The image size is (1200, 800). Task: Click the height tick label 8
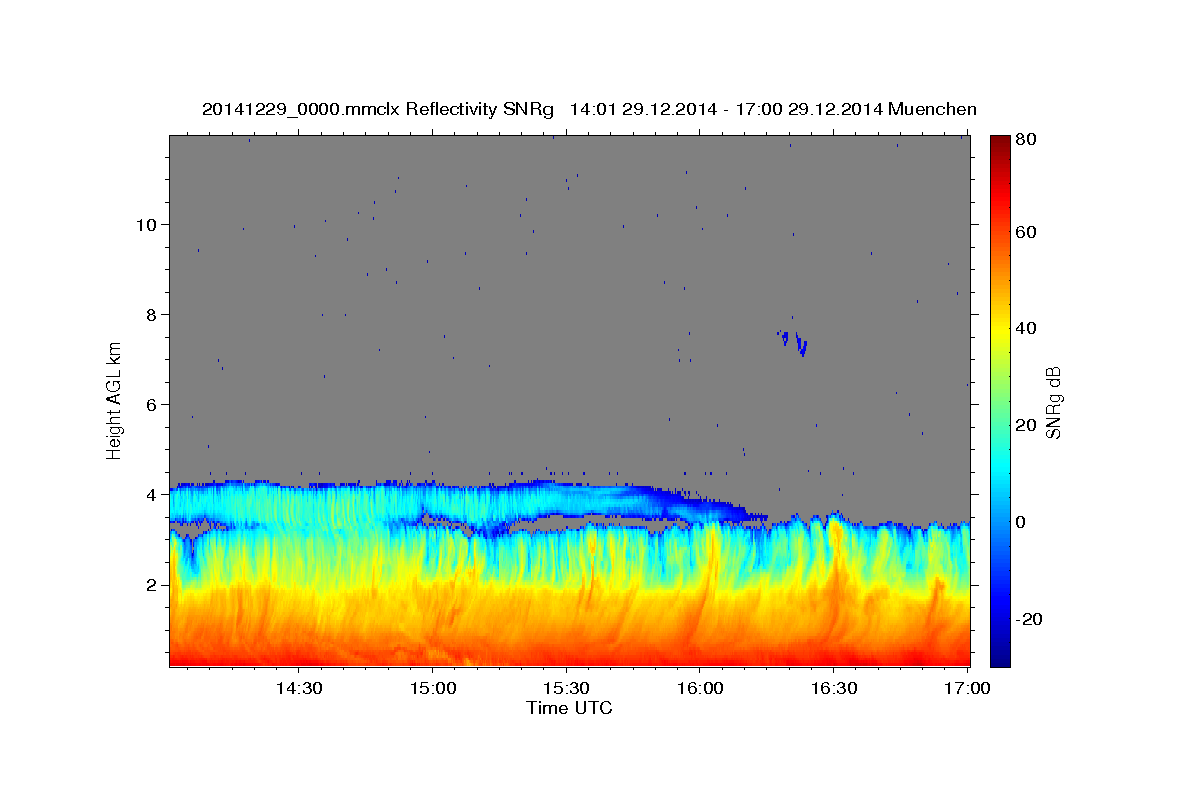click(x=152, y=314)
